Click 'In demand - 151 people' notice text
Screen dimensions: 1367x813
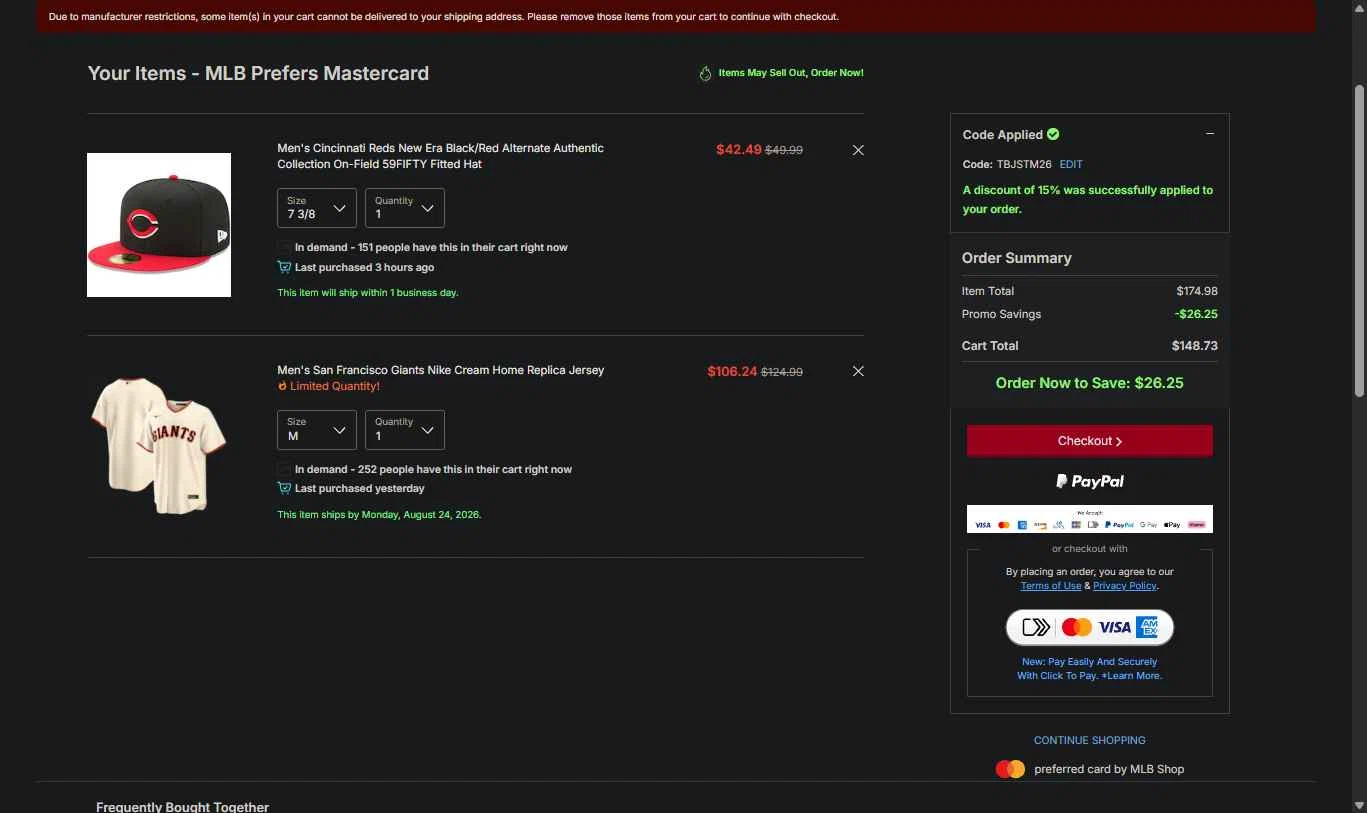(431, 247)
